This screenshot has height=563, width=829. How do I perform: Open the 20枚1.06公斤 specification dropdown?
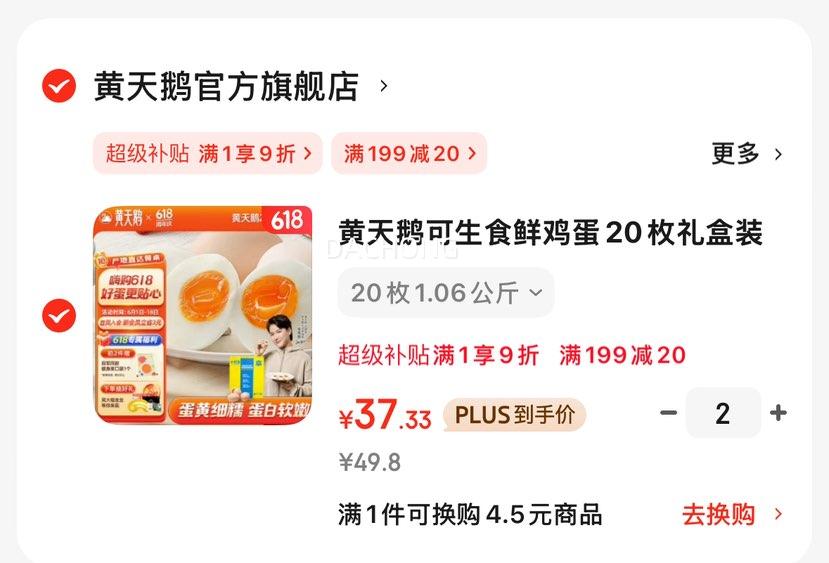[446, 292]
